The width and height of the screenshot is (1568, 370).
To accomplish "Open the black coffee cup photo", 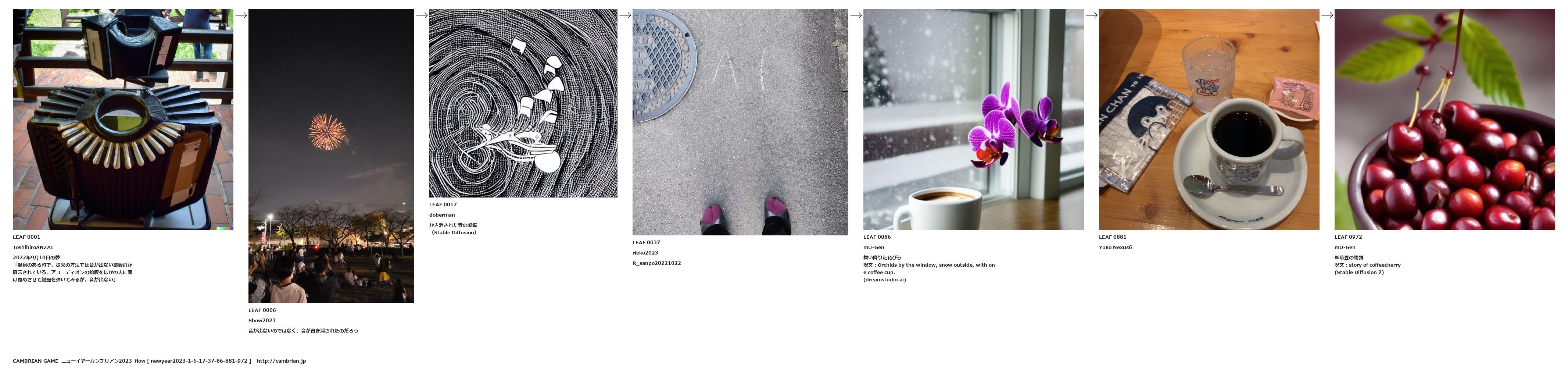I will [x=1209, y=120].
